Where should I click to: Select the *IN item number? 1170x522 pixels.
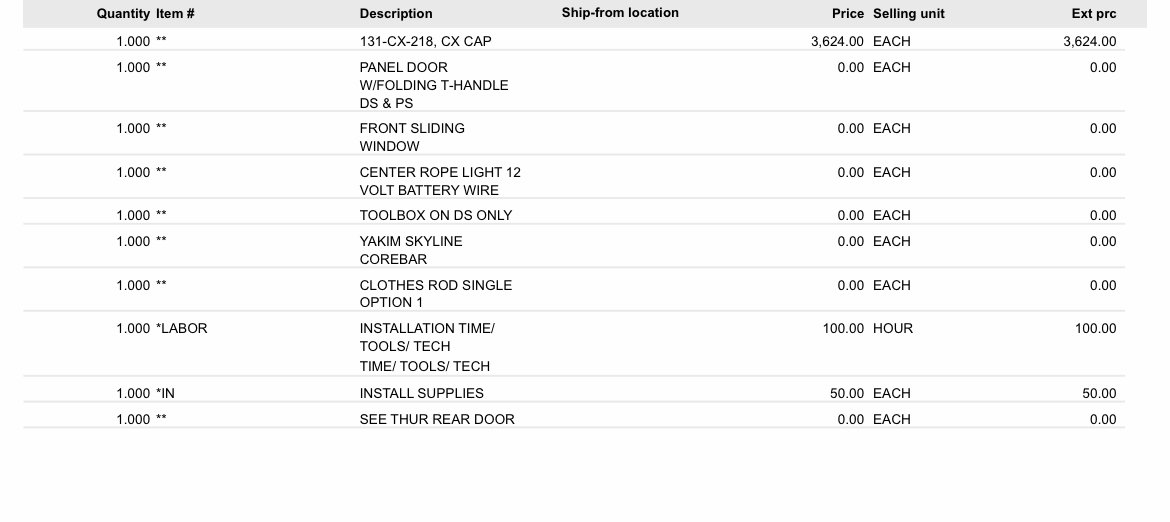[166, 394]
